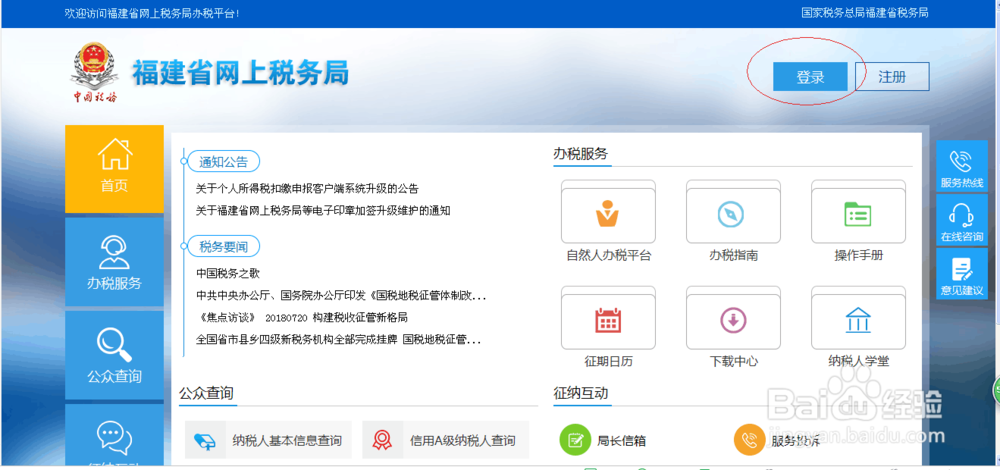Open 操作手册 folder icon
This screenshot has height=470, width=1000.
point(858,214)
